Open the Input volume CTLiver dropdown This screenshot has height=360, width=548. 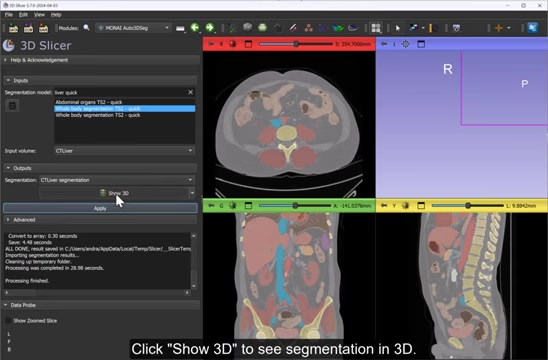(124, 151)
